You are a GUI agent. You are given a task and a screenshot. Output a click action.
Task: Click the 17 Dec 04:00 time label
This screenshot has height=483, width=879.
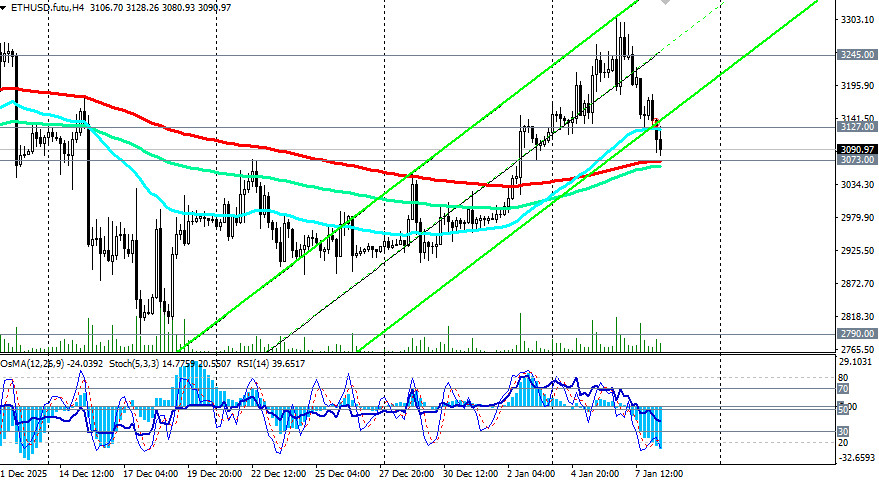150,473
